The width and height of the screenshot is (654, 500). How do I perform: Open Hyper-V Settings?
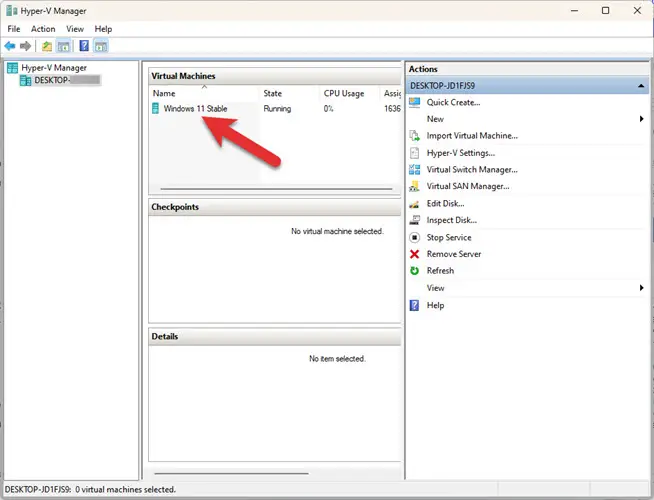coord(460,153)
